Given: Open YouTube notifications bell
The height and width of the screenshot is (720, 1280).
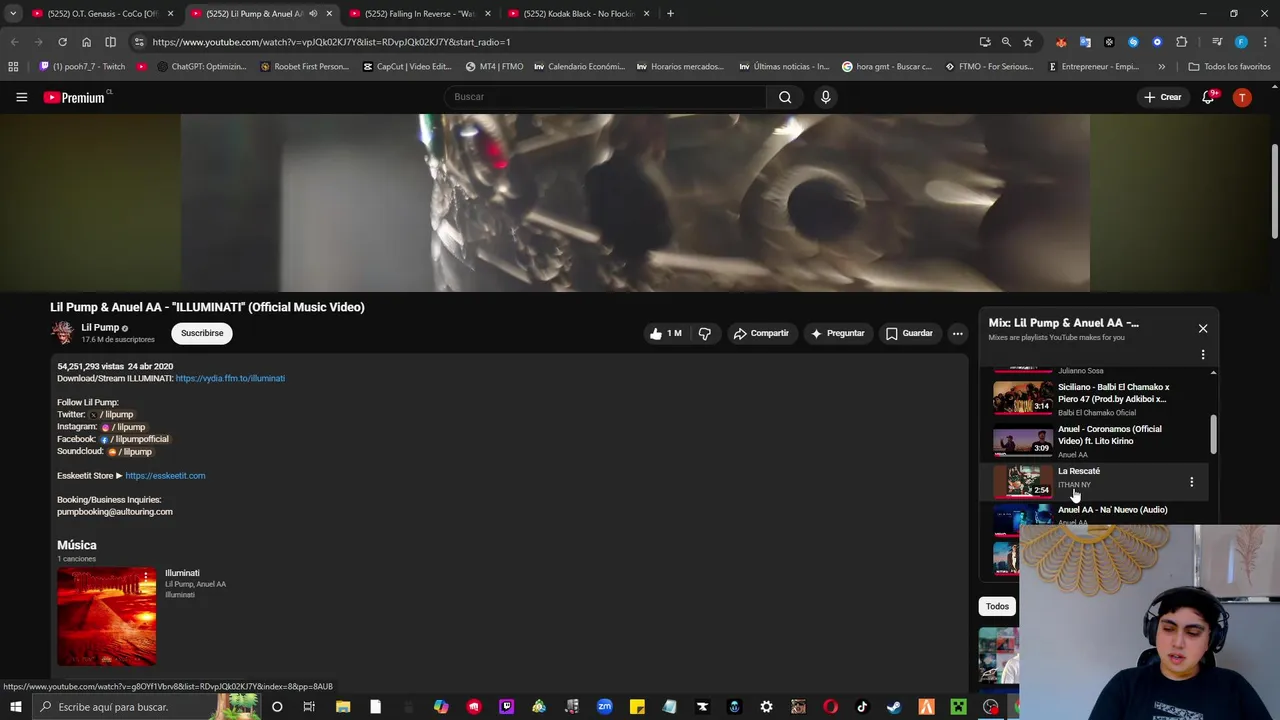Looking at the screenshot, I should pos(1208,97).
